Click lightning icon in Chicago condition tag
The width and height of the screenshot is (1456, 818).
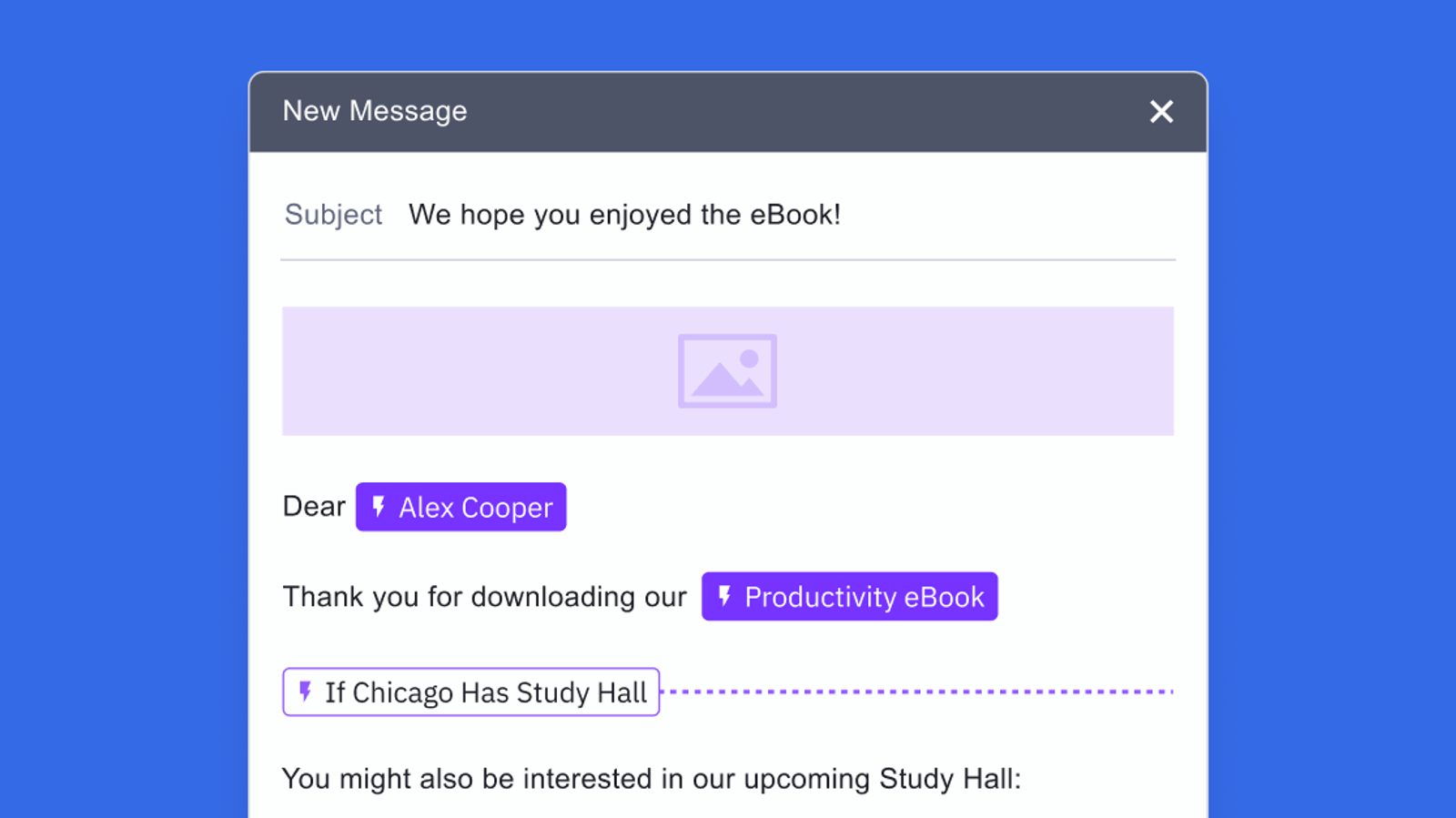306,692
